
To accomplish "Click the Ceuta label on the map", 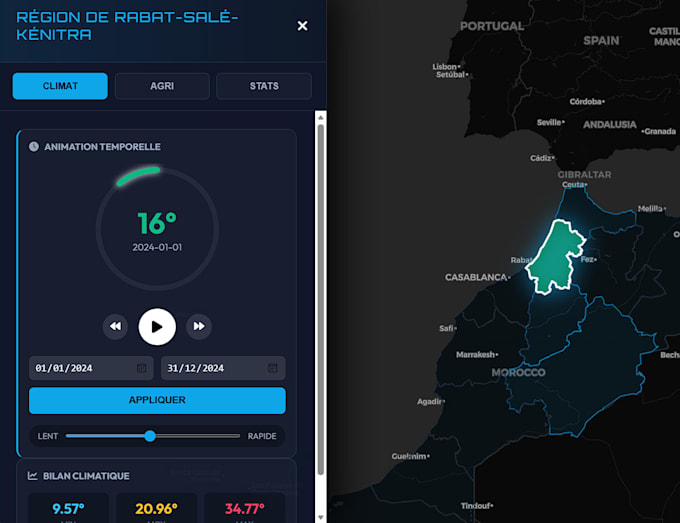I will click(573, 185).
